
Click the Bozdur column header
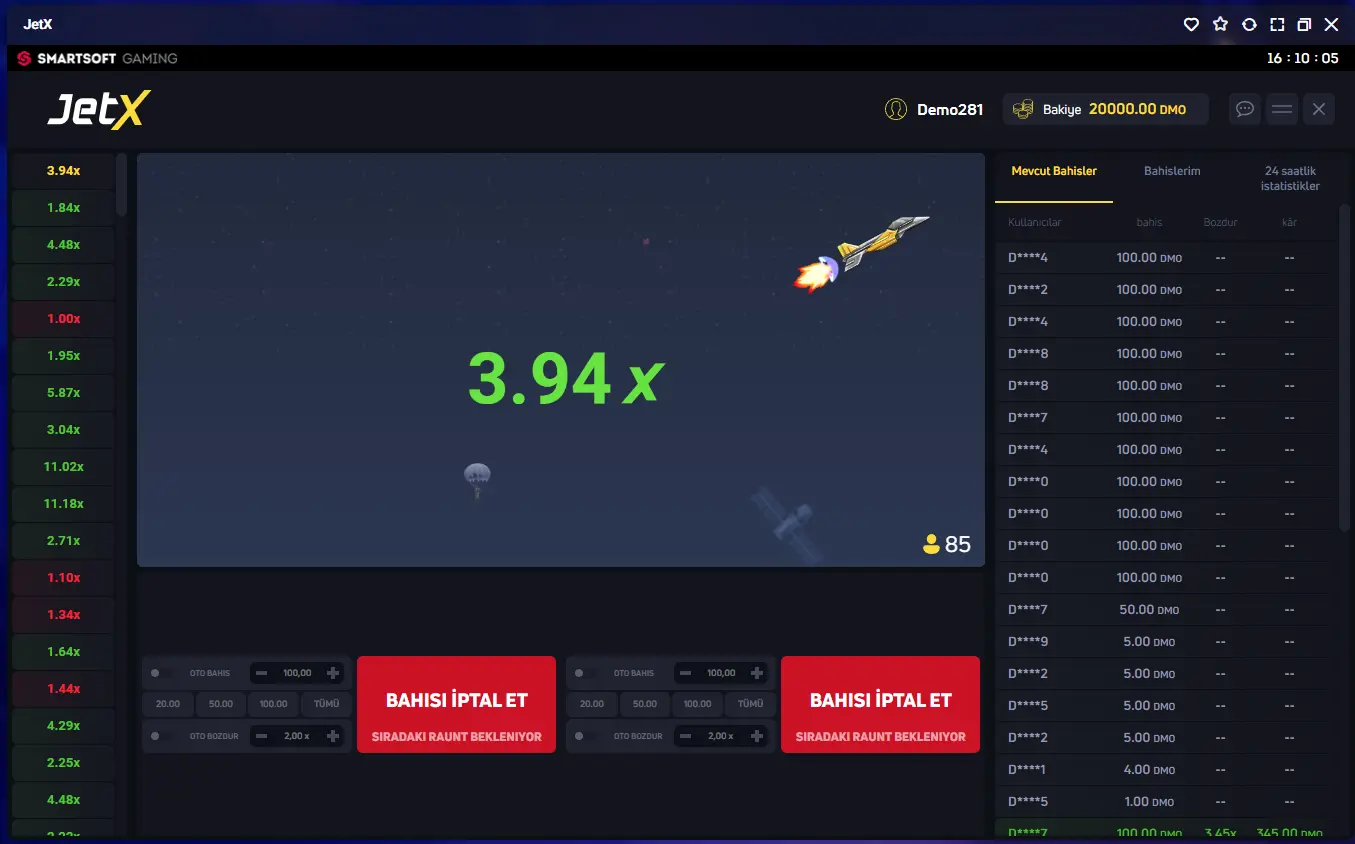[1220, 222]
